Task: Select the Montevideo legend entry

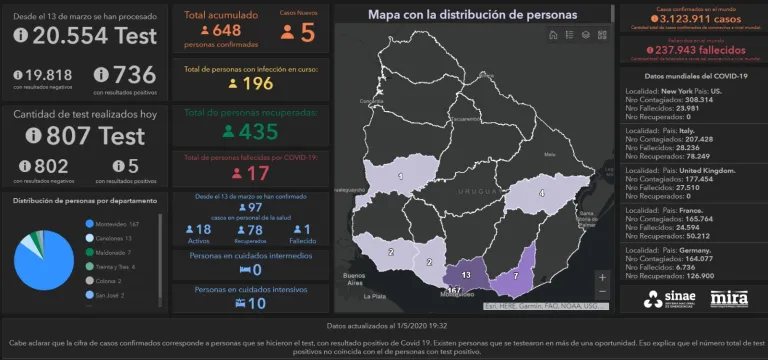Action: coord(112,224)
